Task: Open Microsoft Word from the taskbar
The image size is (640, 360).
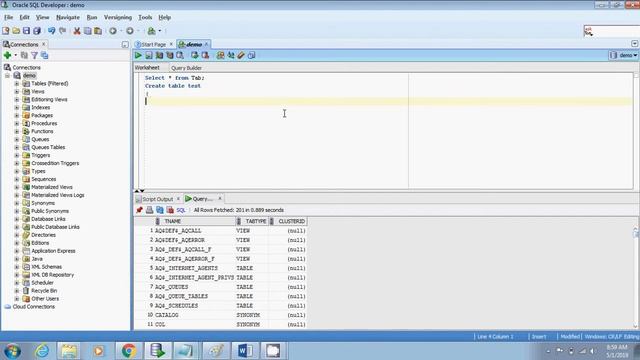Action: (x=245, y=351)
